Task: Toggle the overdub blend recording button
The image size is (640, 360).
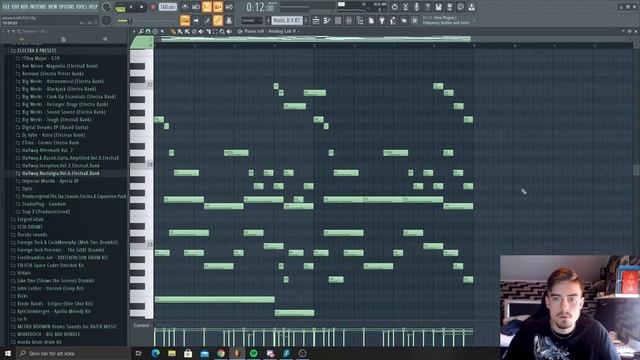Action: coord(218,7)
